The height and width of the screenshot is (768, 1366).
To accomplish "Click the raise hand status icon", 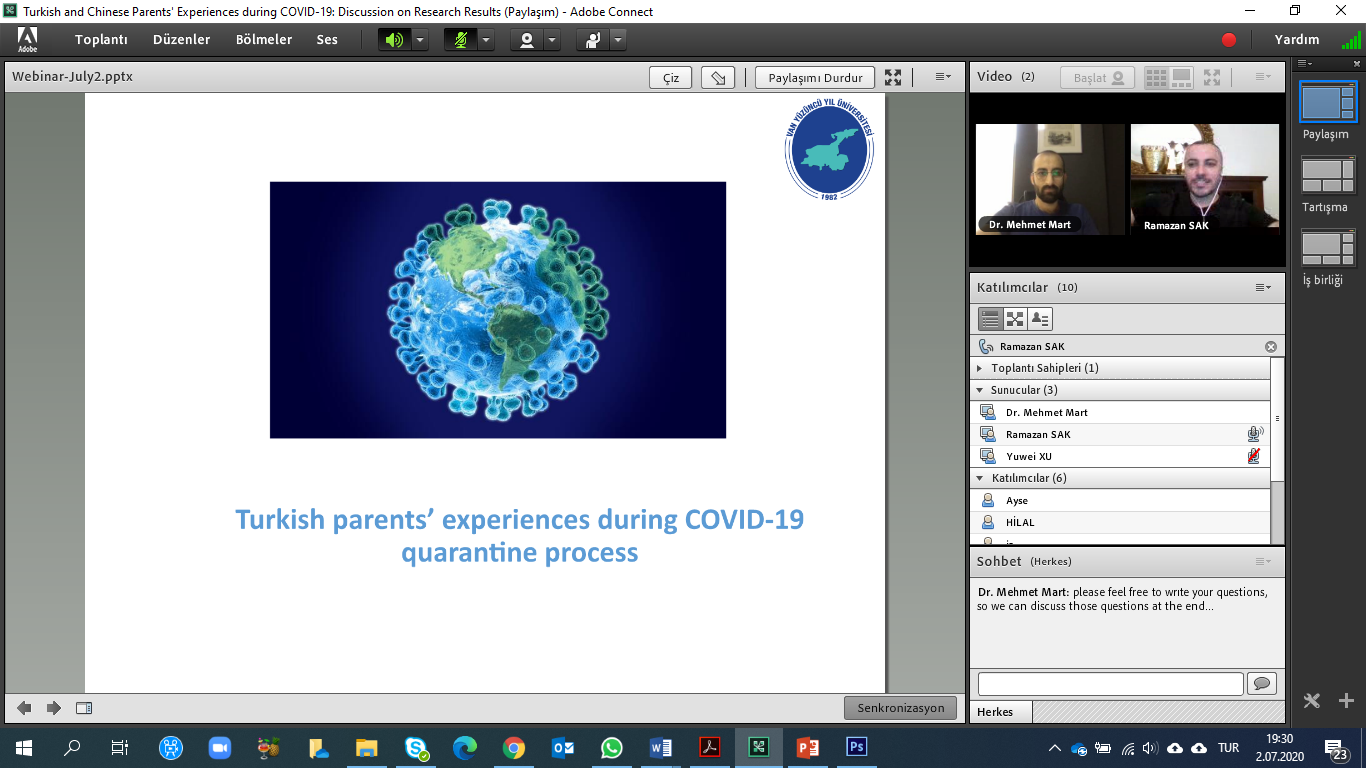I will (x=593, y=40).
